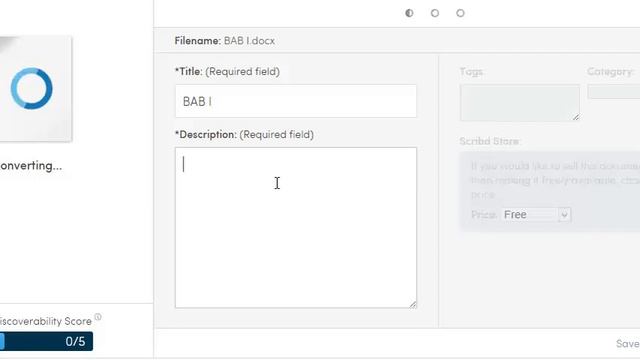Click the Converting... status text

pyautogui.click(x=31, y=166)
